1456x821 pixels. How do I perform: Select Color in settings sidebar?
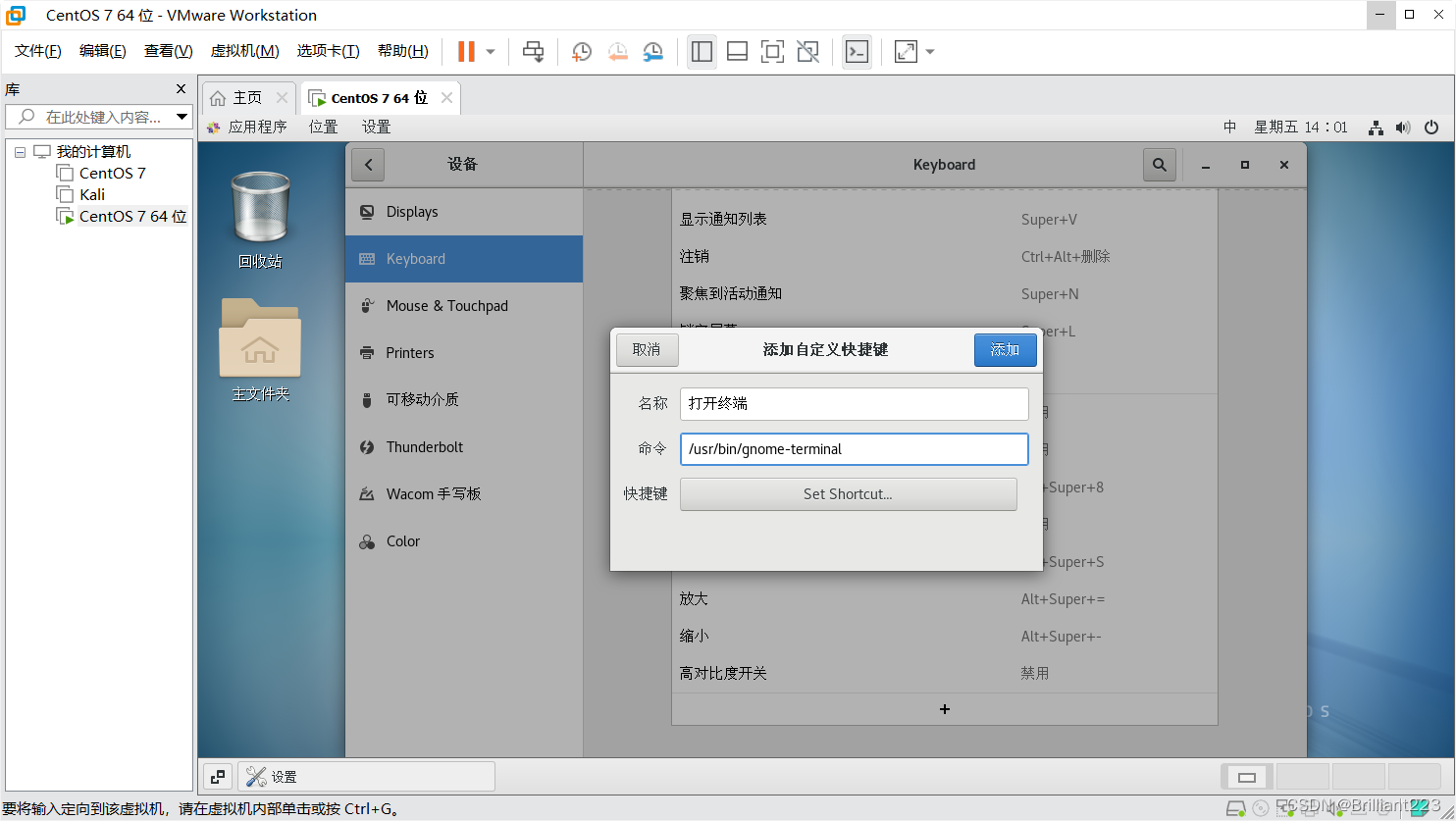point(464,541)
